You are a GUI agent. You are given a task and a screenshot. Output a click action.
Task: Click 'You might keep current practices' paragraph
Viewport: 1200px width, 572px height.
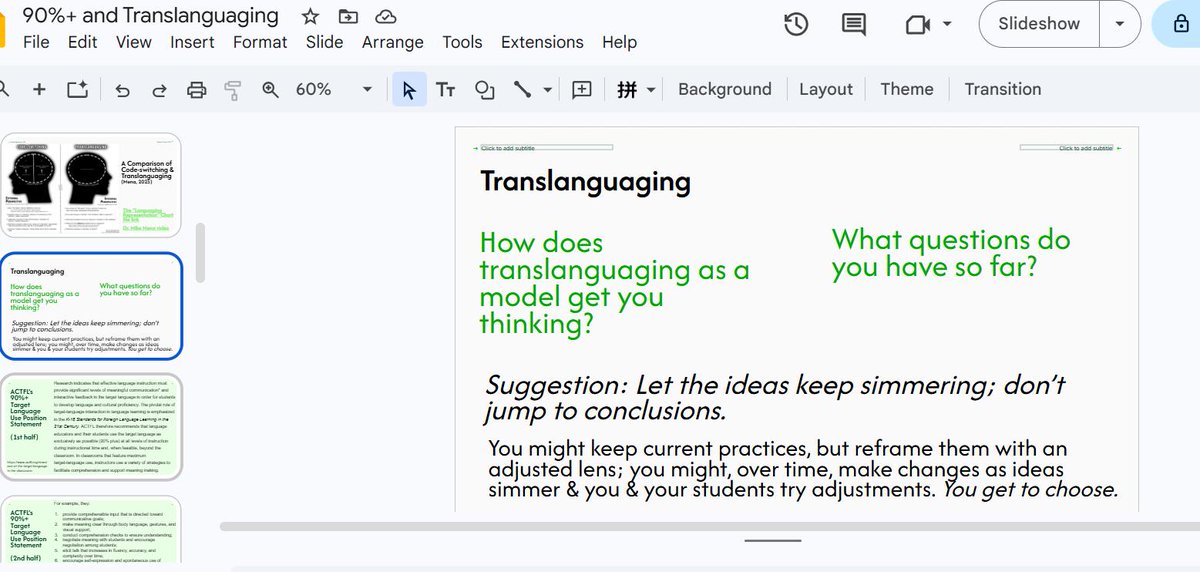tap(802, 469)
